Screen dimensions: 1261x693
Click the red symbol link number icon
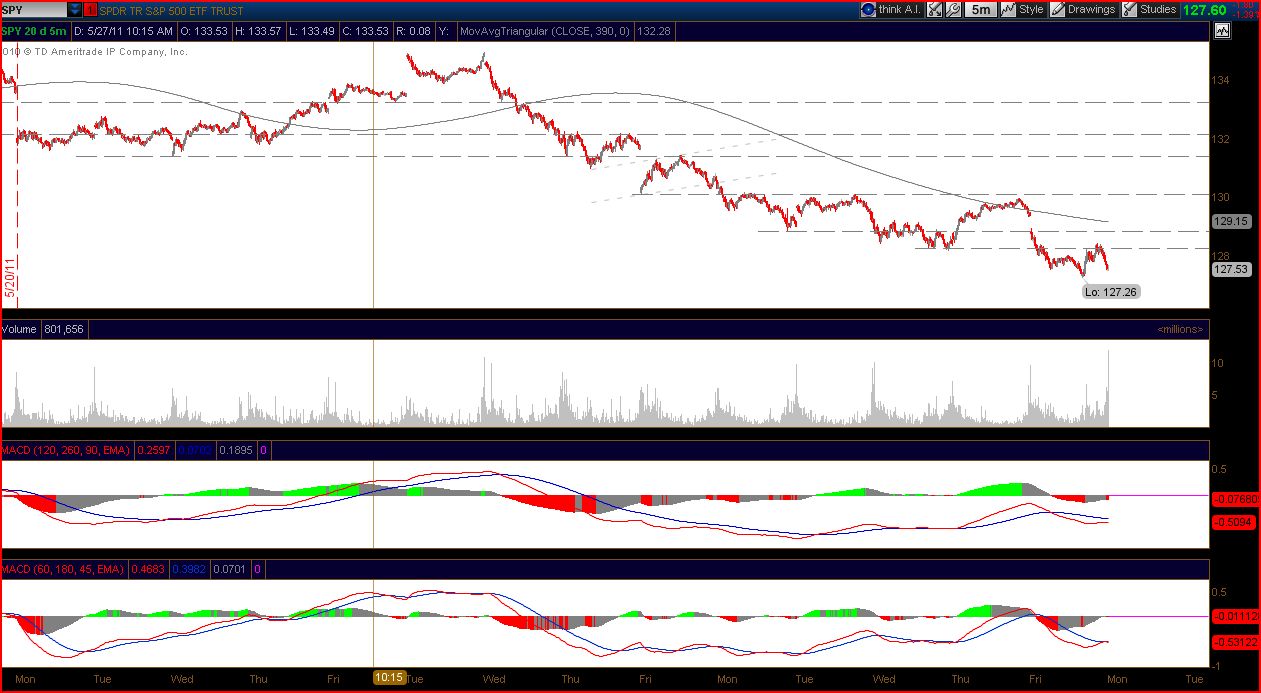[92, 10]
